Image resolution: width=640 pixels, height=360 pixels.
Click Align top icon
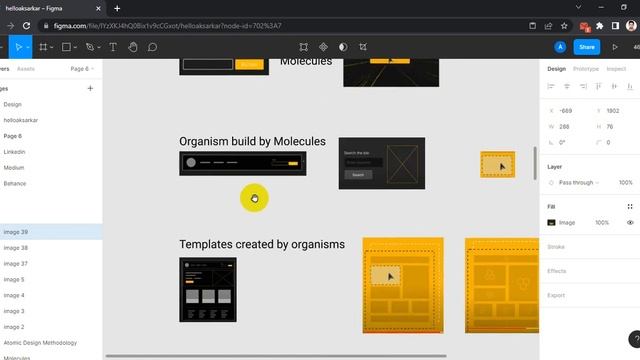[598, 86]
